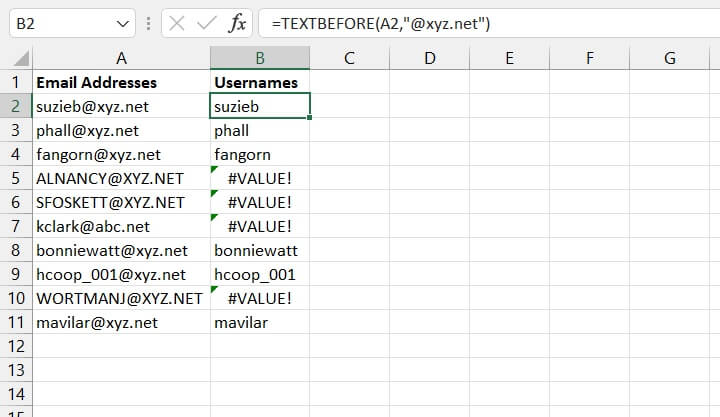Click the Insert Function fx icon
Screen dimensions: 720x417
coord(238,24)
